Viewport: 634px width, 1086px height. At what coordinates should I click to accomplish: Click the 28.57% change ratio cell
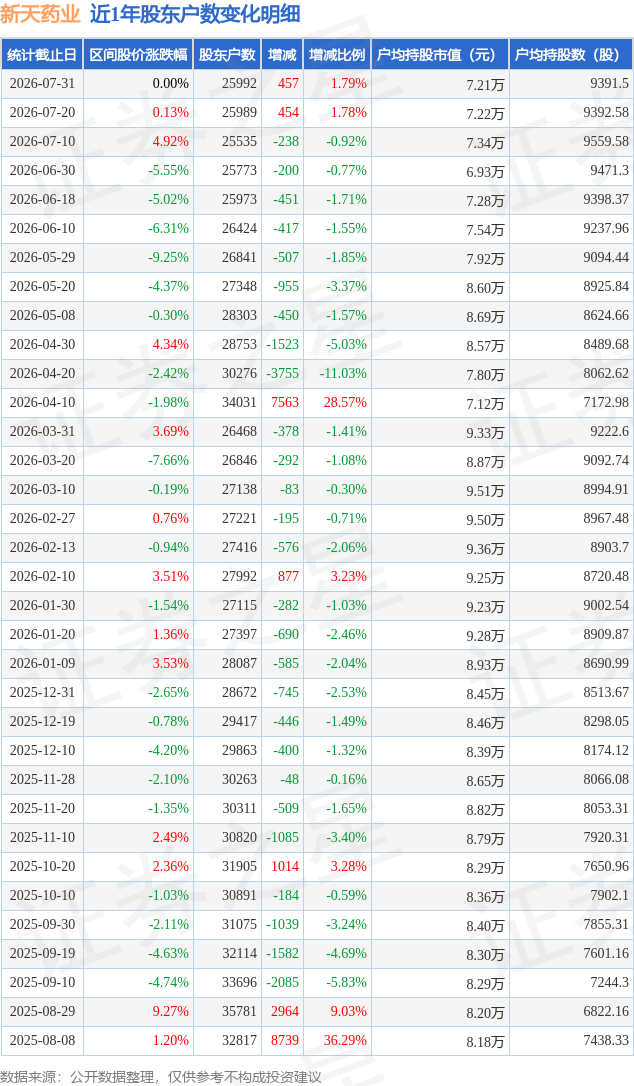345,402
